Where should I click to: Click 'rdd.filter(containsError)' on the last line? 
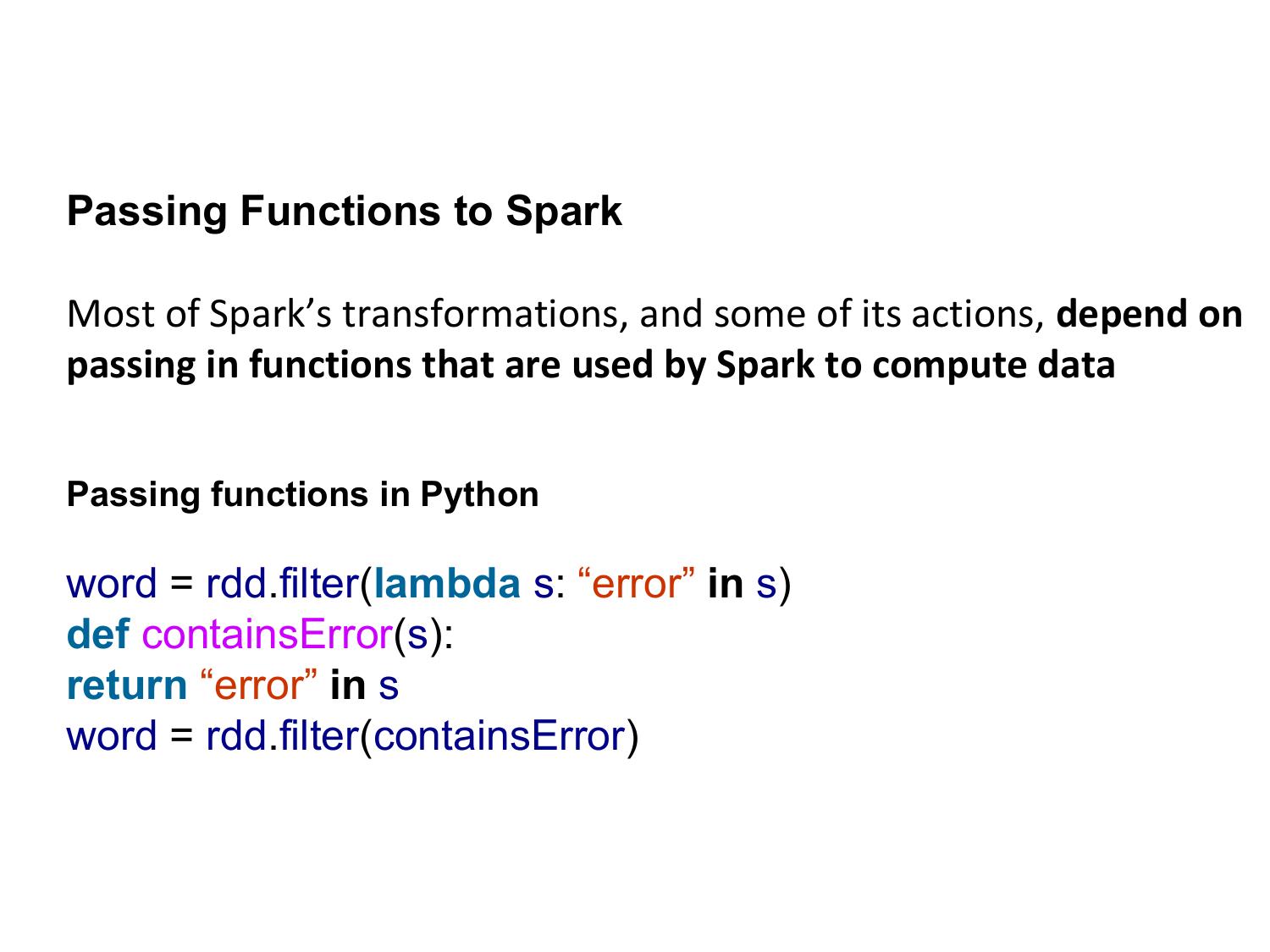pyautogui.click(x=422, y=735)
